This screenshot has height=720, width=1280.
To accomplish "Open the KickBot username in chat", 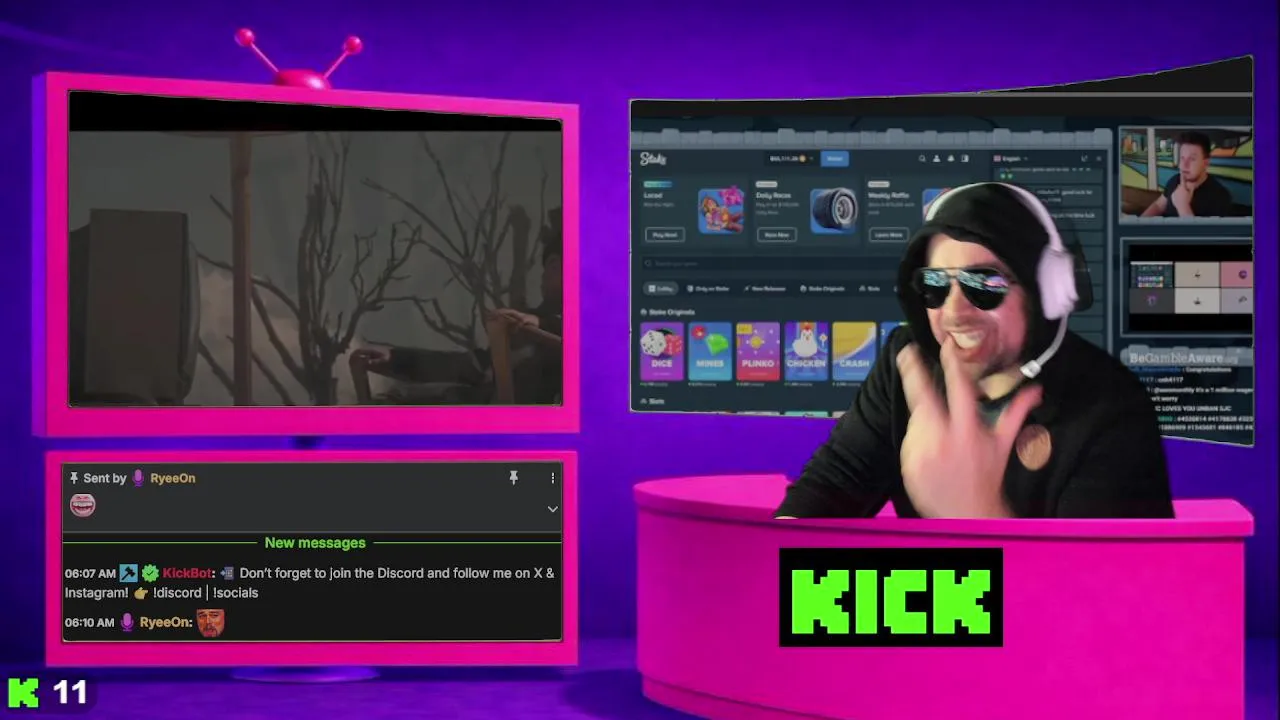I will click(187, 573).
